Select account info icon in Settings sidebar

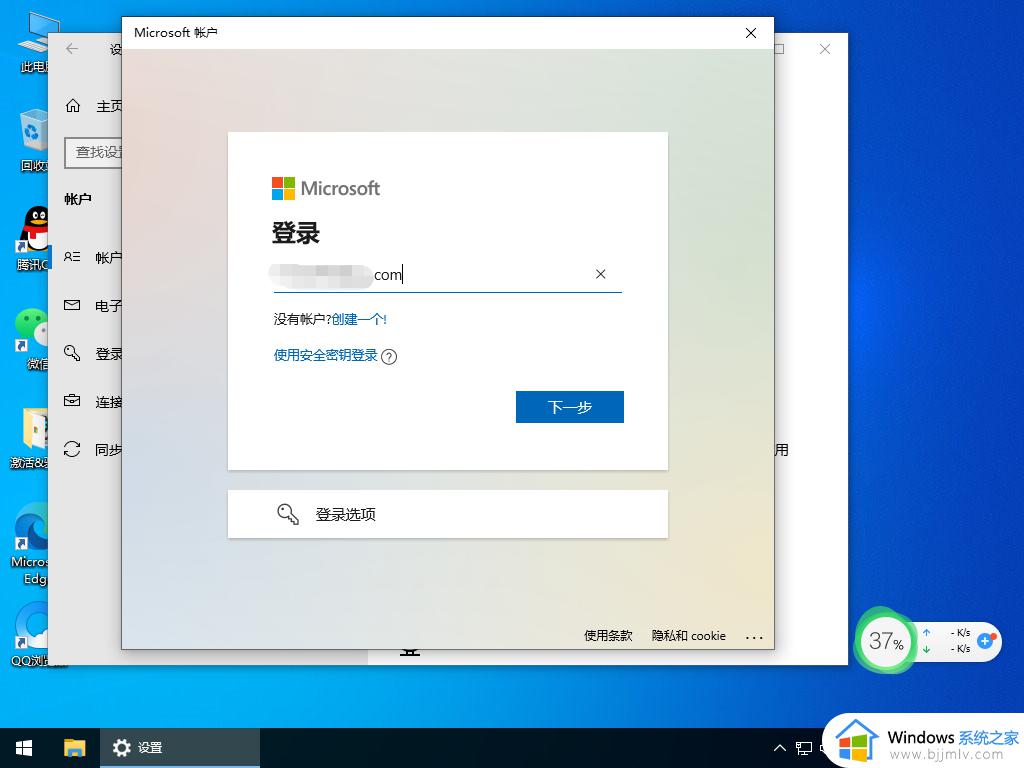pyautogui.click(x=72, y=257)
